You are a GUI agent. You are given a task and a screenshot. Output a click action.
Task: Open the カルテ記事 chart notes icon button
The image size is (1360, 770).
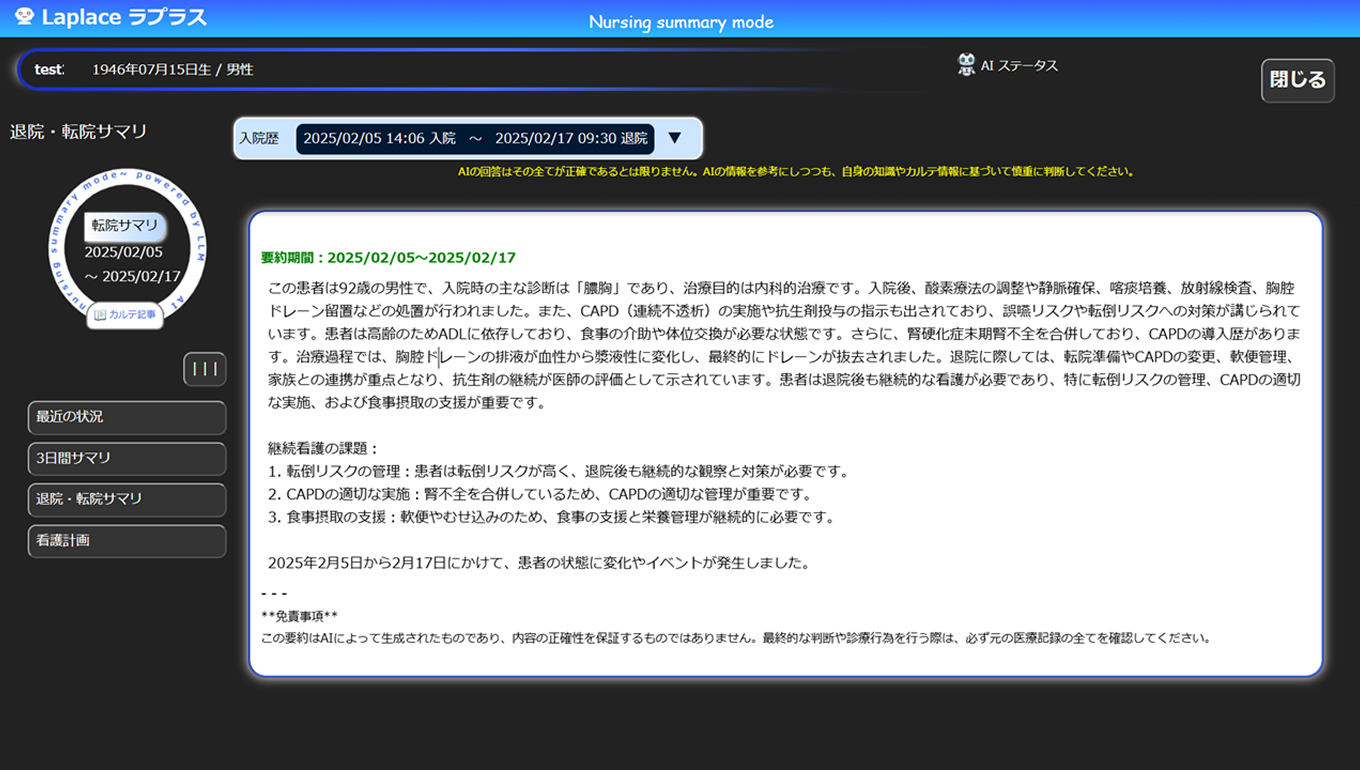[x=126, y=314]
